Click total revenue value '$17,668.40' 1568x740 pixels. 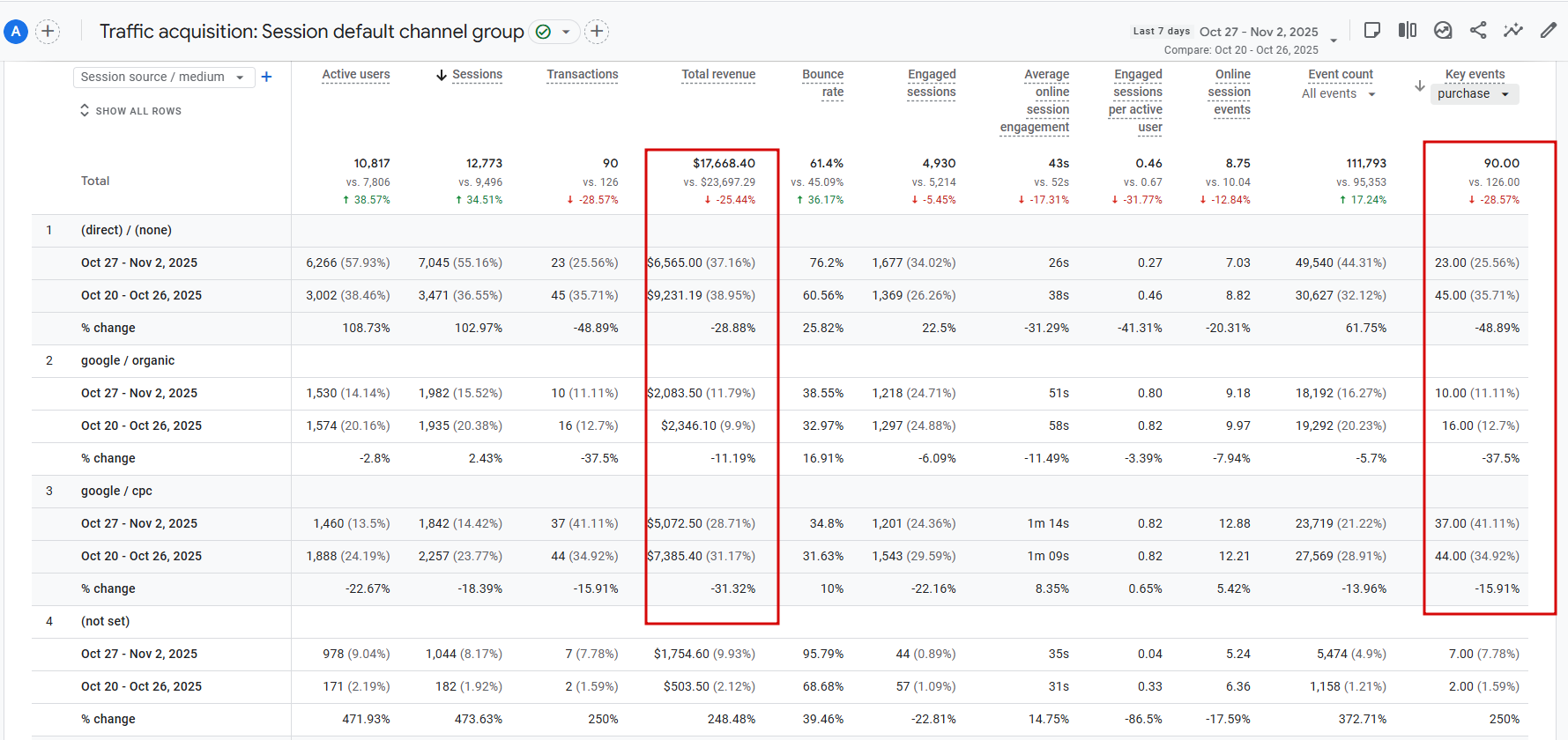click(x=724, y=164)
